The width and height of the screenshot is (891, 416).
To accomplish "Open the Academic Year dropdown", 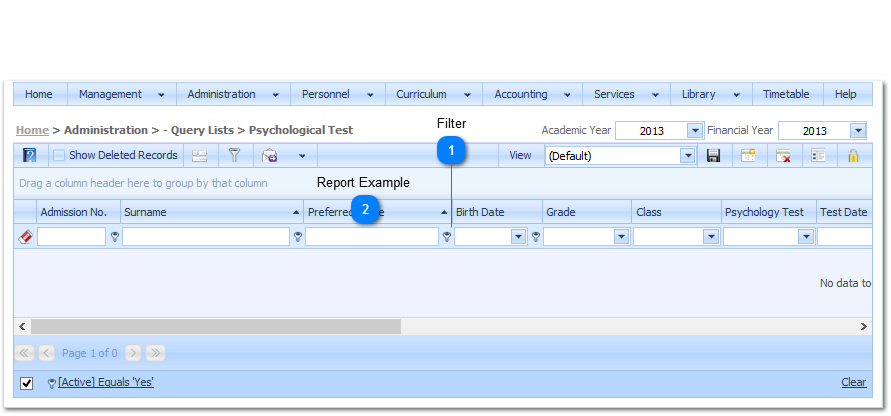I will coord(695,131).
